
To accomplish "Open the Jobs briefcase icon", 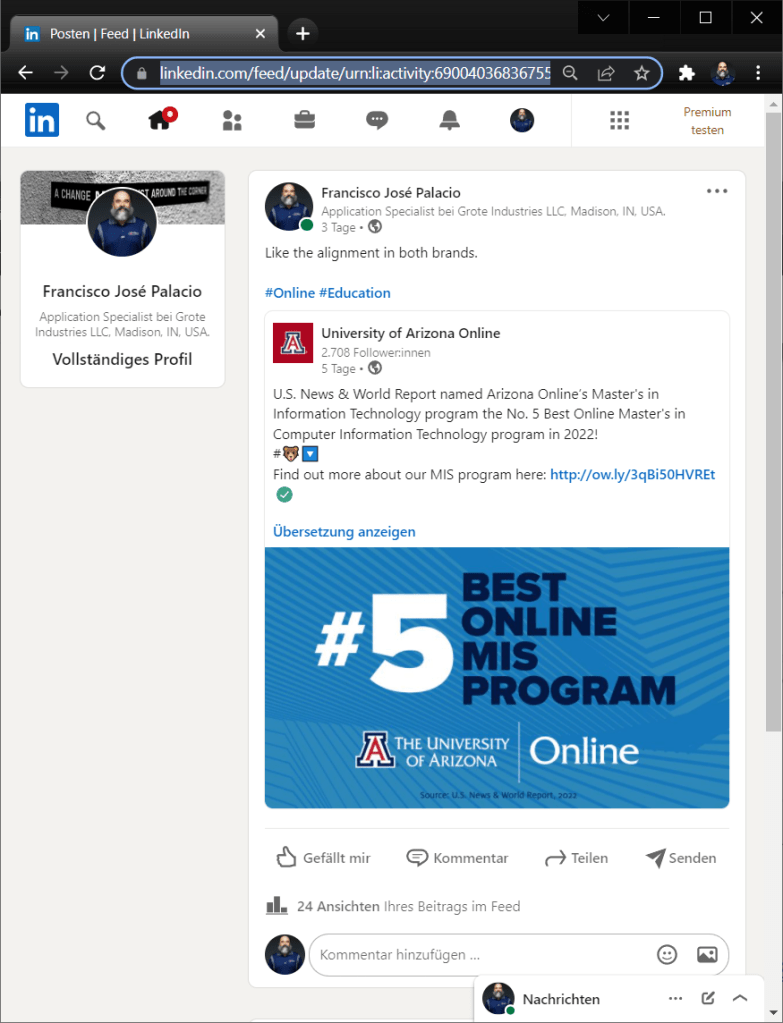I will point(304,121).
